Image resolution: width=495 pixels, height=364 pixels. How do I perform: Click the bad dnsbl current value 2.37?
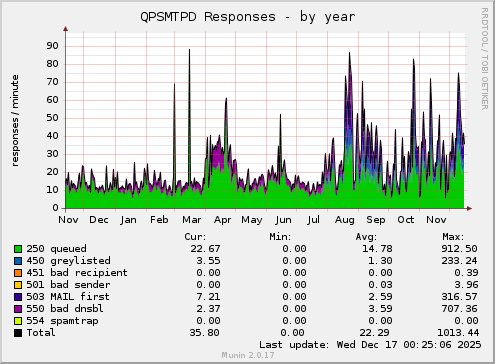pos(208,309)
